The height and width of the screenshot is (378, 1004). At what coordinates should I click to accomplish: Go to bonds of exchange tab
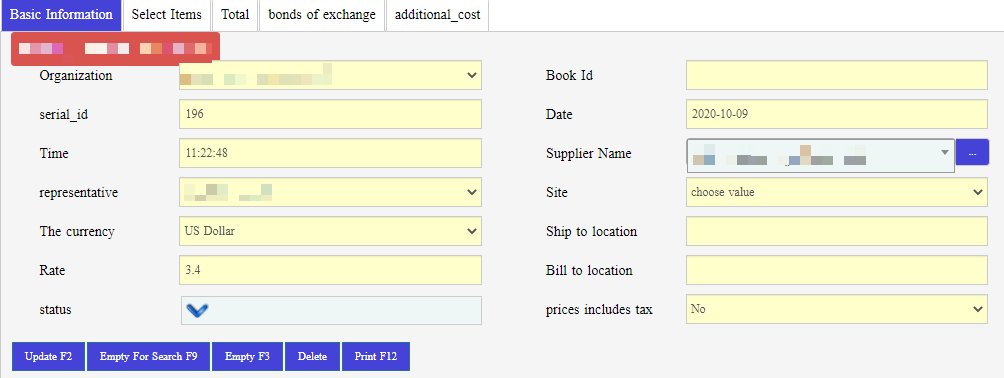pyautogui.click(x=322, y=15)
